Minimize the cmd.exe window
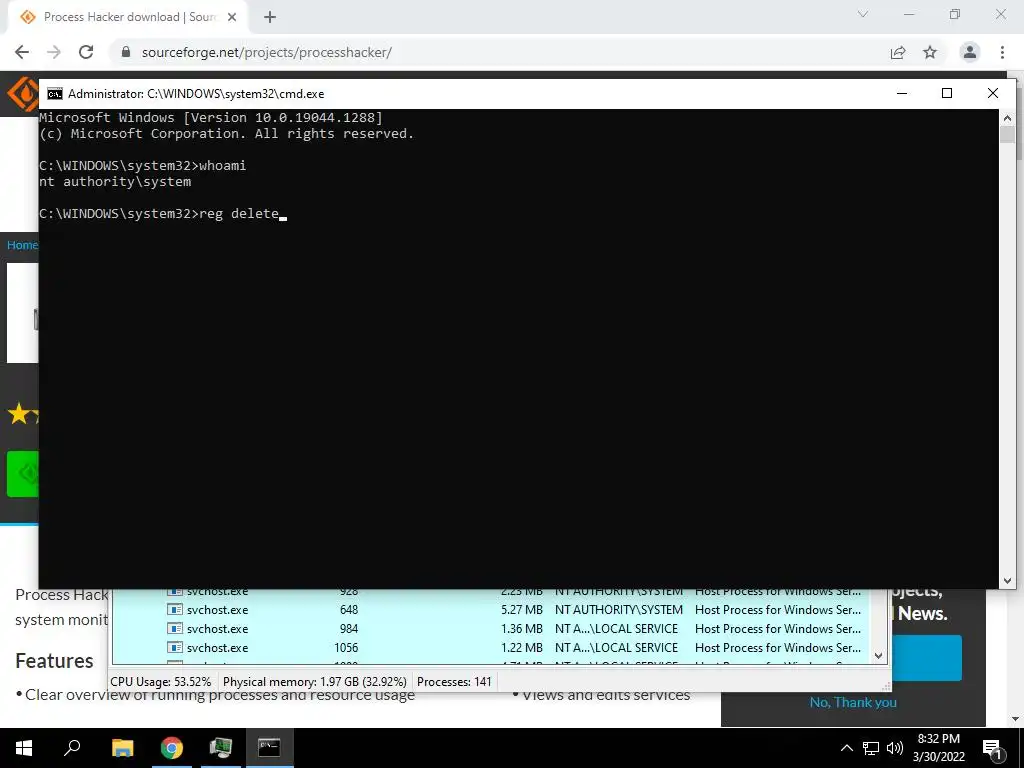The height and width of the screenshot is (768, 1024). [902, 93]
